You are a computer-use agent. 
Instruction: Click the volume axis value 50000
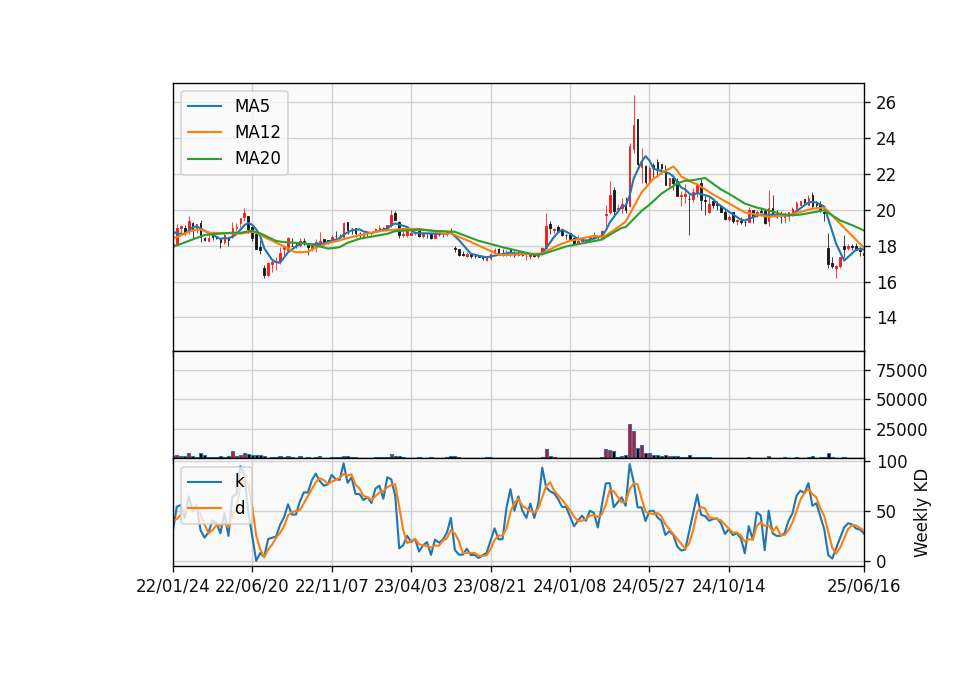(x=902, y=400)
